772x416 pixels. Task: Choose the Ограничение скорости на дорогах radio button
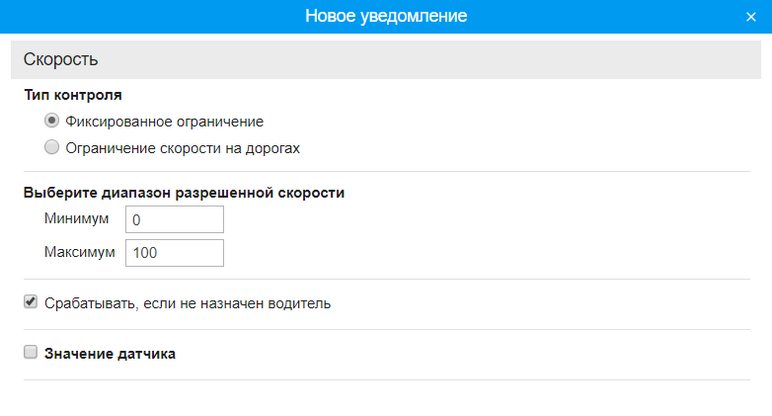(x=52, y=147)
